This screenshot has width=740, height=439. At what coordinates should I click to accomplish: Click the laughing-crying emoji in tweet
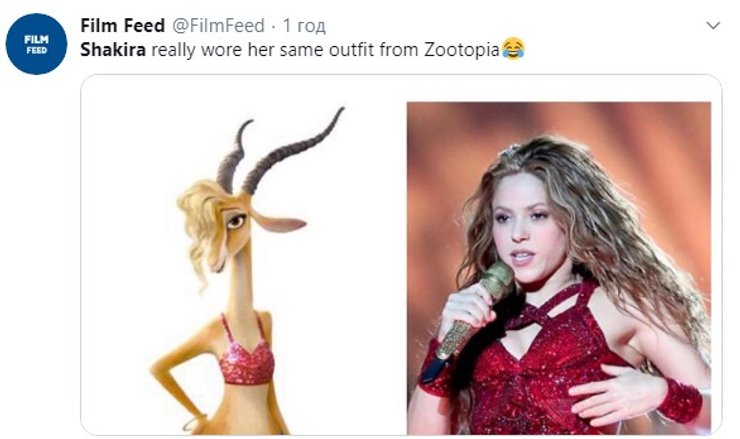pos(513,48)
